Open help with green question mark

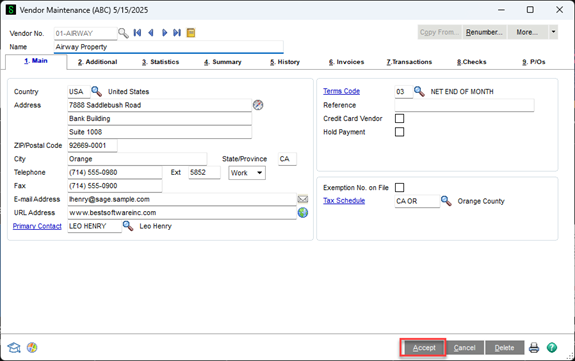point(552,347)
